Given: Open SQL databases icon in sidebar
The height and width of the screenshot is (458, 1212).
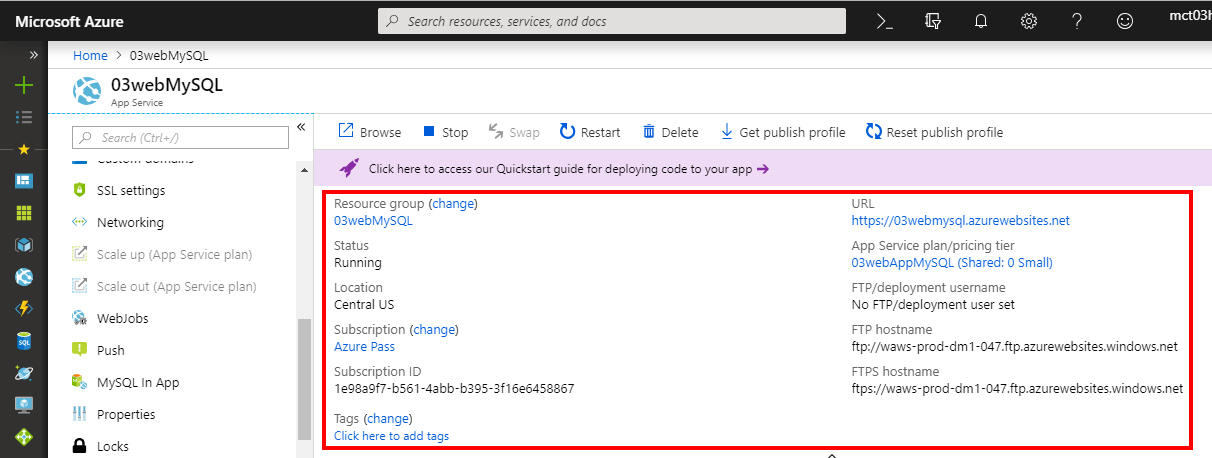Looking at the screenshot, I should (x=24, y=341).
